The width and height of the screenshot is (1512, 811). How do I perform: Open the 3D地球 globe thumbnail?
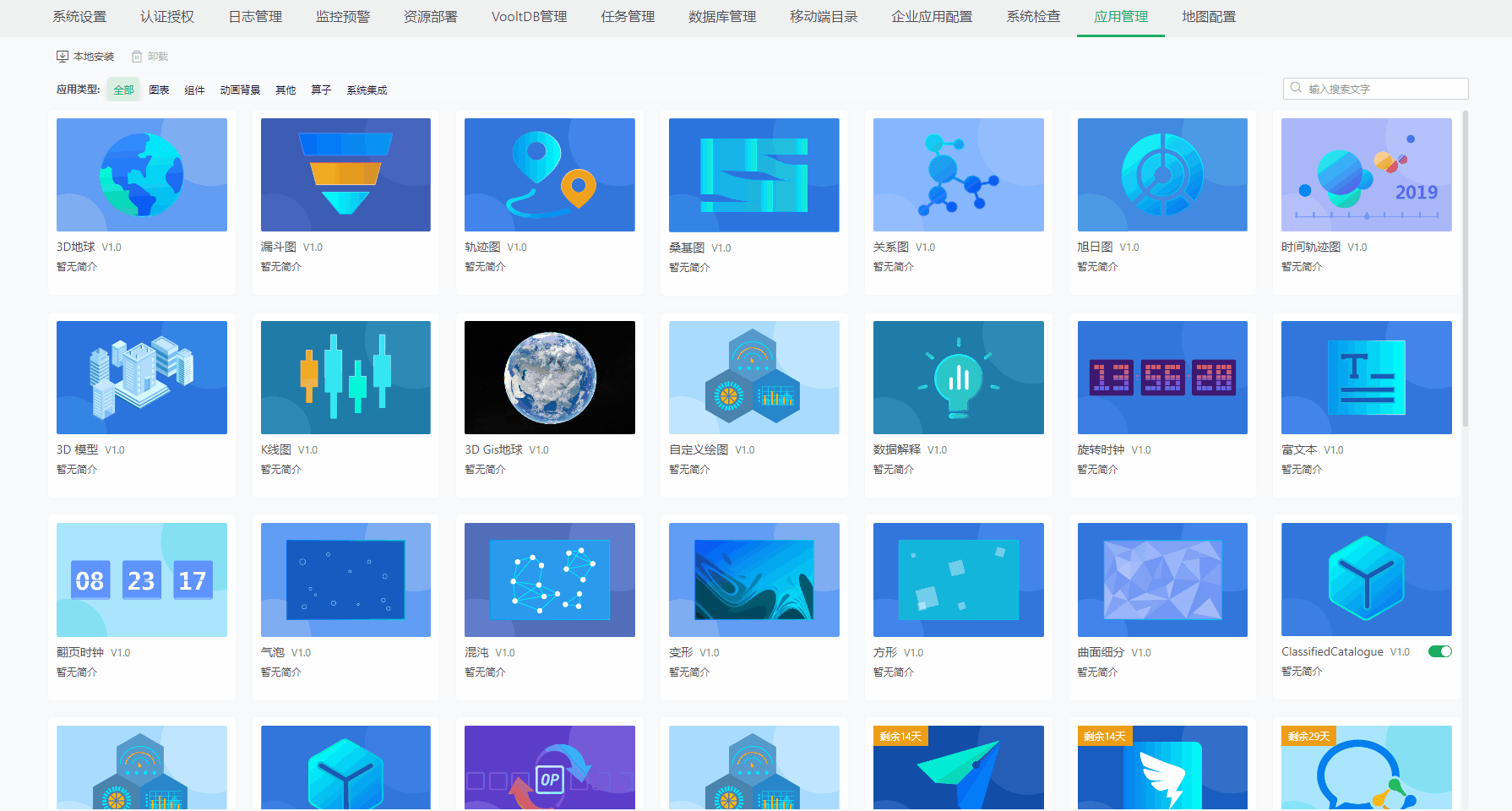pyautogui.click(x=142, y=175)
